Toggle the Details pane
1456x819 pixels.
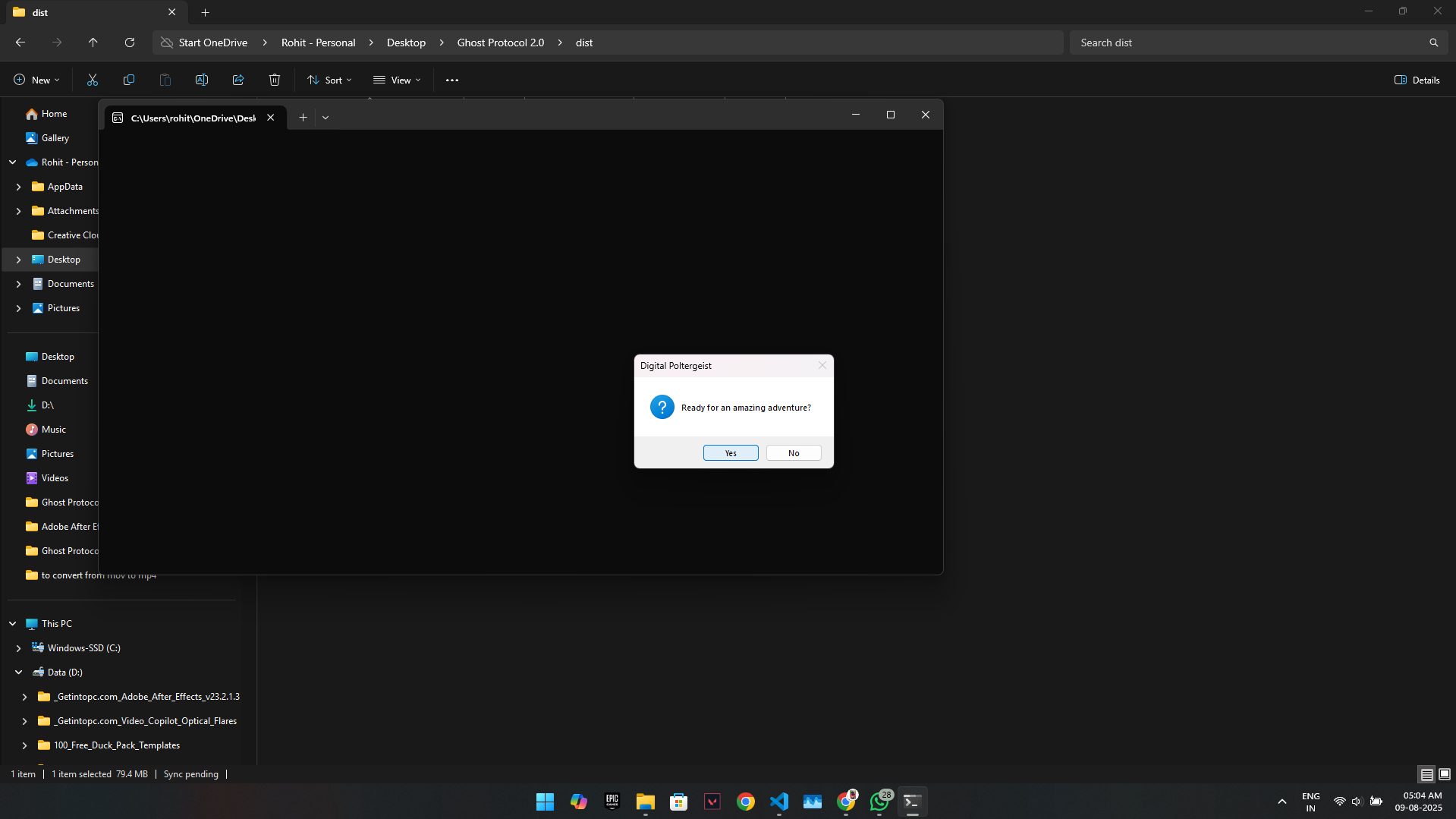[x=1417, y=80]
